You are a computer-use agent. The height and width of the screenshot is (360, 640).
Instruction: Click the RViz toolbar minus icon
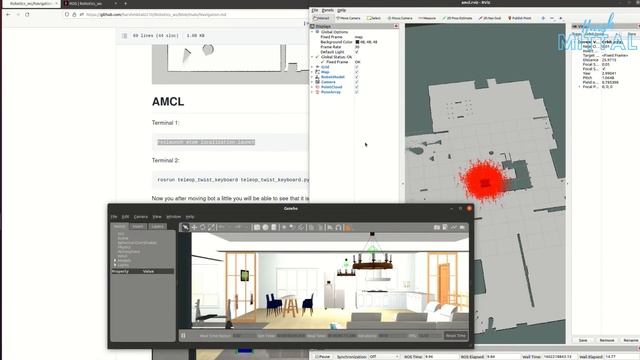pyautogui.click(x=552, y=18)
